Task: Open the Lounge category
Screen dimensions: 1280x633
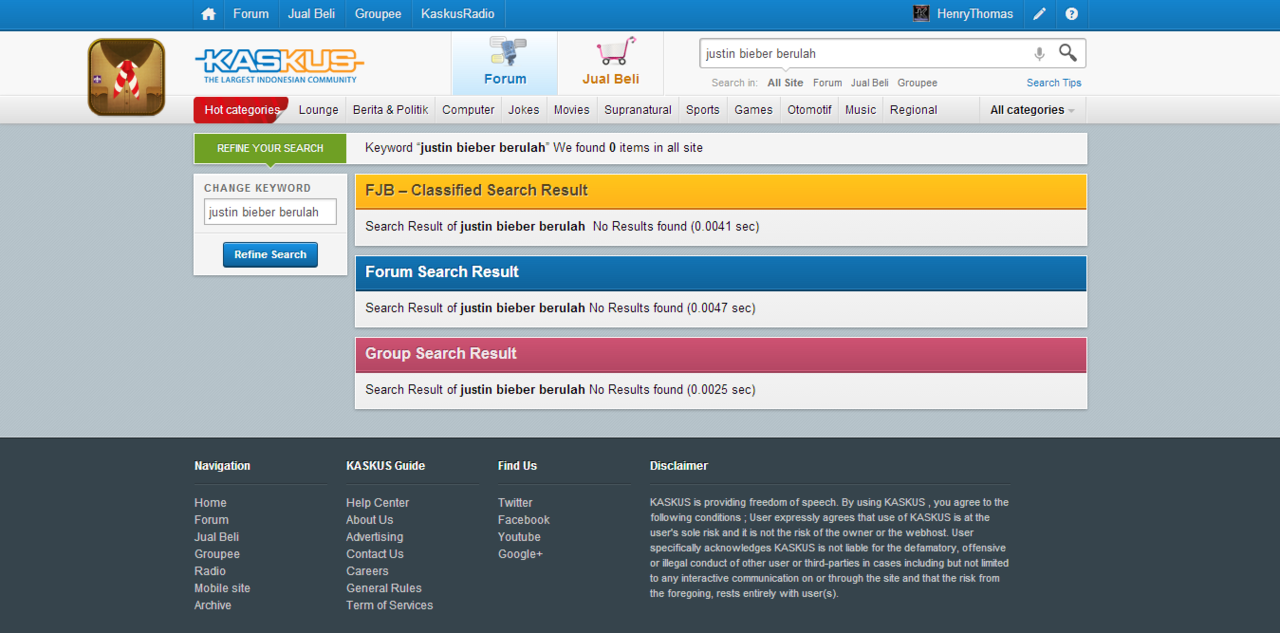Action: point(319,110)
